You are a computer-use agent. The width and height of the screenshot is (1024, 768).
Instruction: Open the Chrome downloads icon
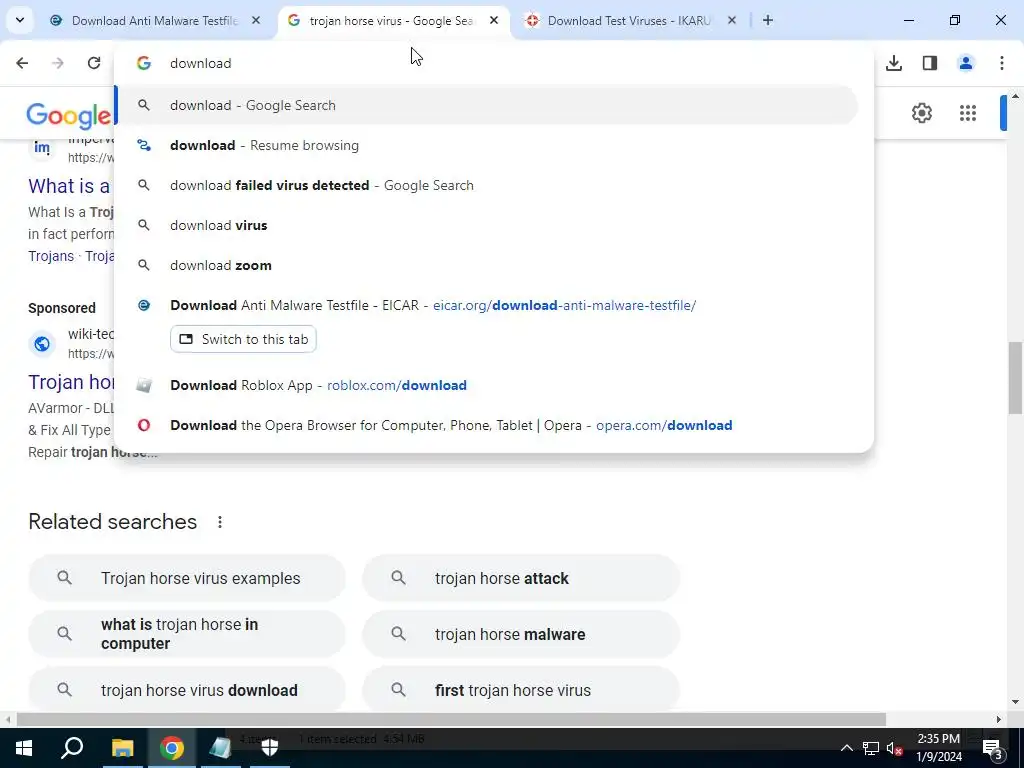[894, 63]
